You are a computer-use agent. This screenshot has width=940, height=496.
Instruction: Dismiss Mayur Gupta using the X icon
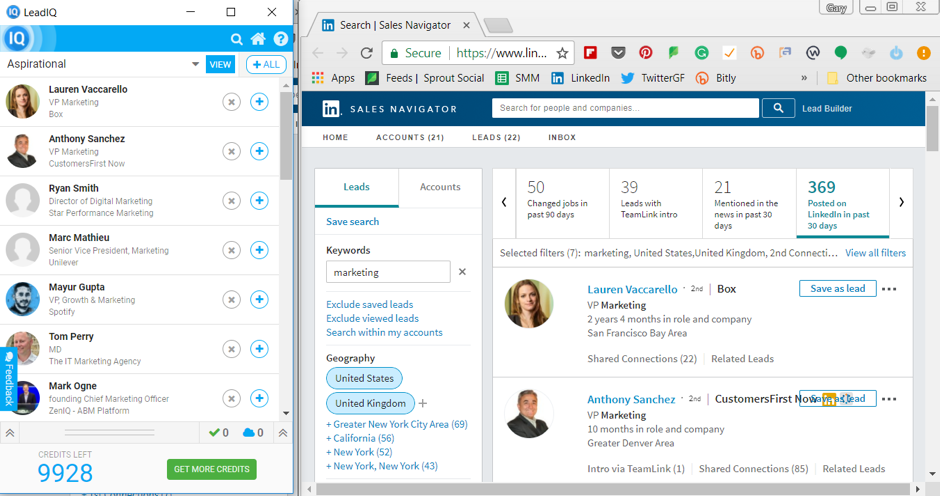pos(231,299)
